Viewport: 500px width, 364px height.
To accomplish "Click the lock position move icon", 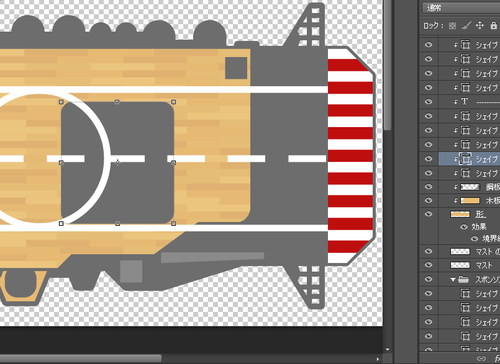I will pyautogui.click(x=480, y=25).
